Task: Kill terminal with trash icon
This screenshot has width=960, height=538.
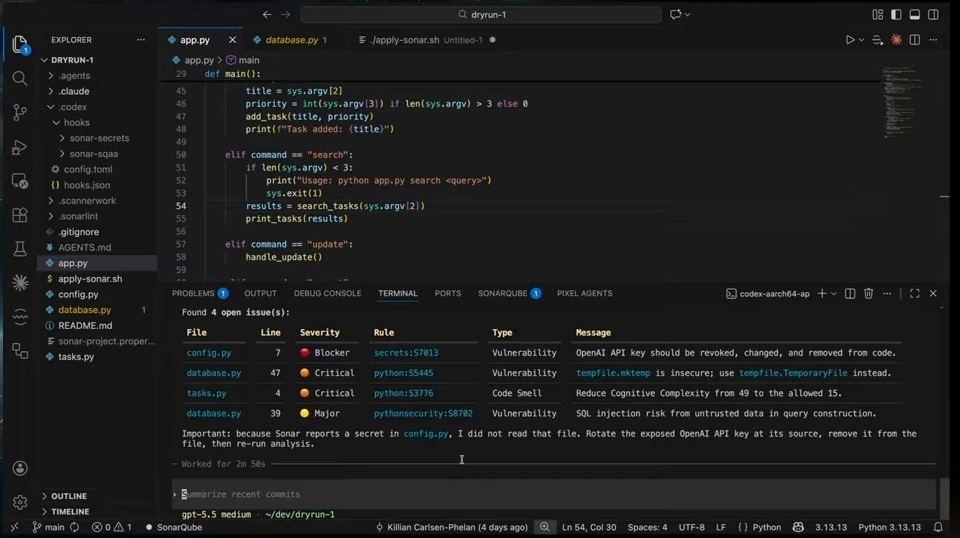Action: pos(868,294)
